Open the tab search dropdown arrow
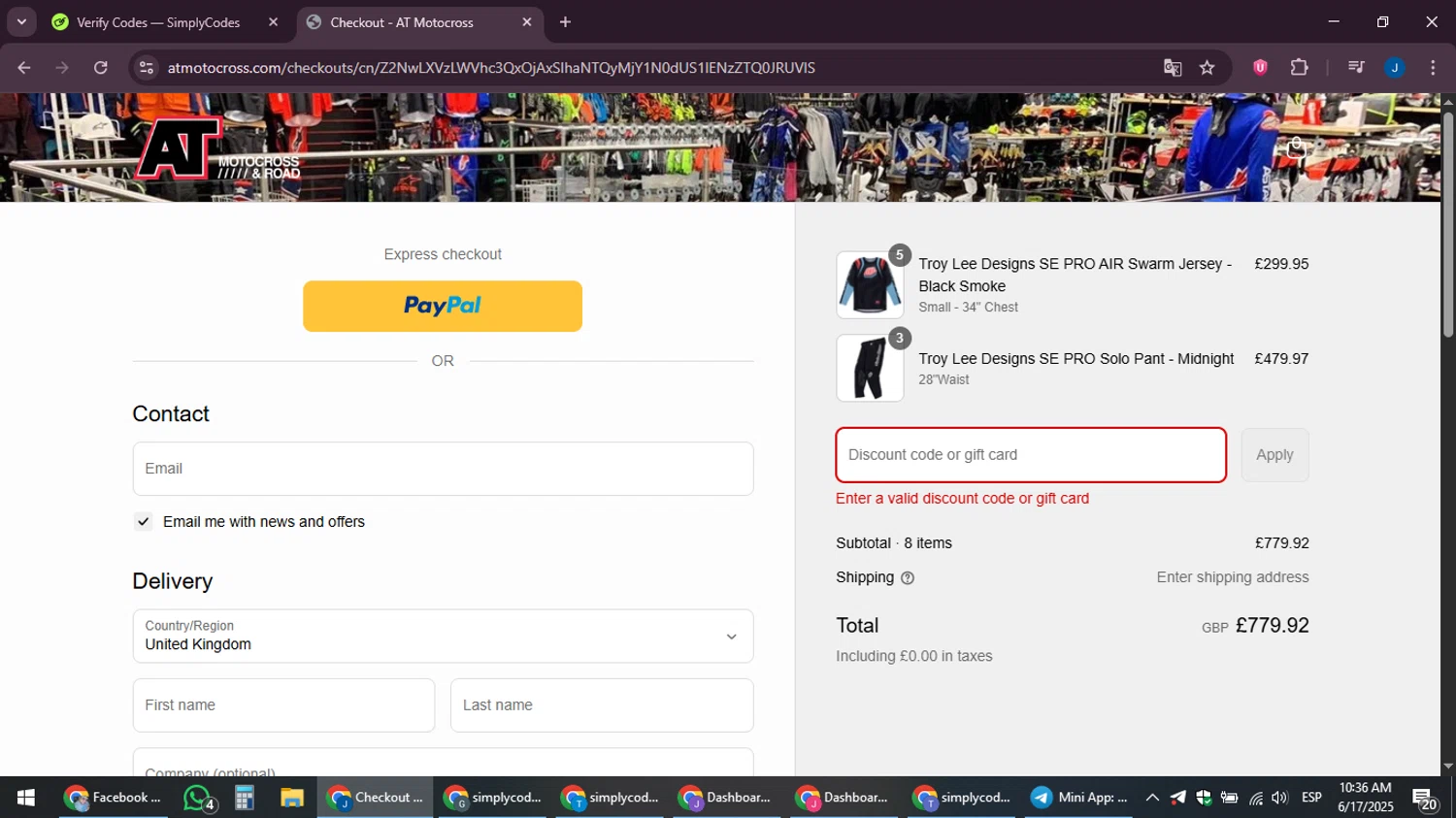Image resolution: width=1456 pixels, height=818 pixels. (21, 22)
